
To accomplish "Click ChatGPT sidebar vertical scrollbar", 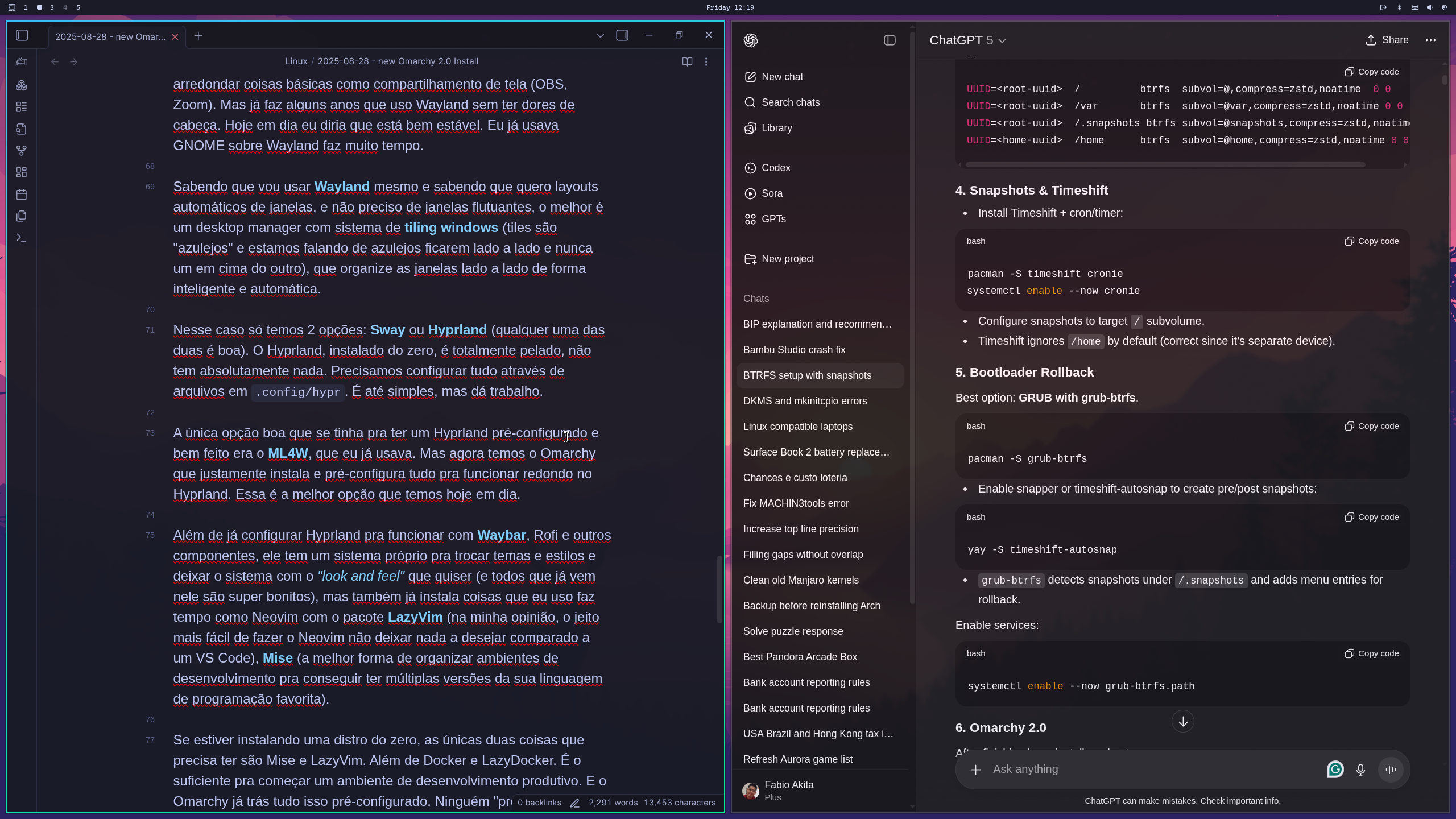I will (x=912, y=318).
